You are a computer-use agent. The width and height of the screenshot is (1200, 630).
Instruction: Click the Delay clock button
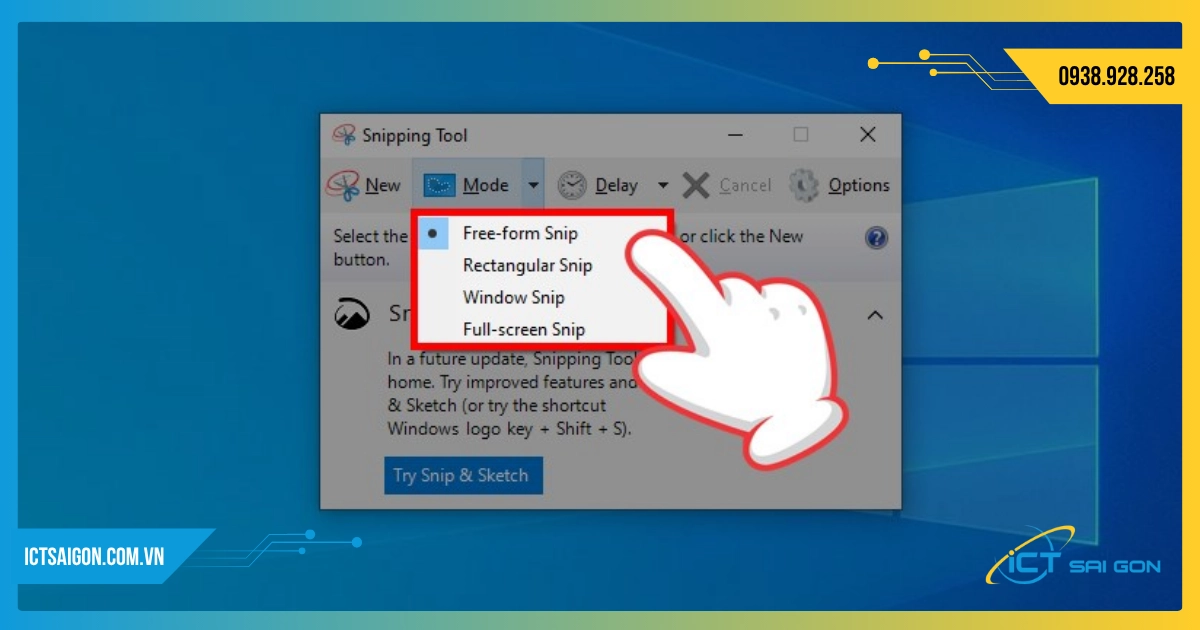(x=597, y=185)
